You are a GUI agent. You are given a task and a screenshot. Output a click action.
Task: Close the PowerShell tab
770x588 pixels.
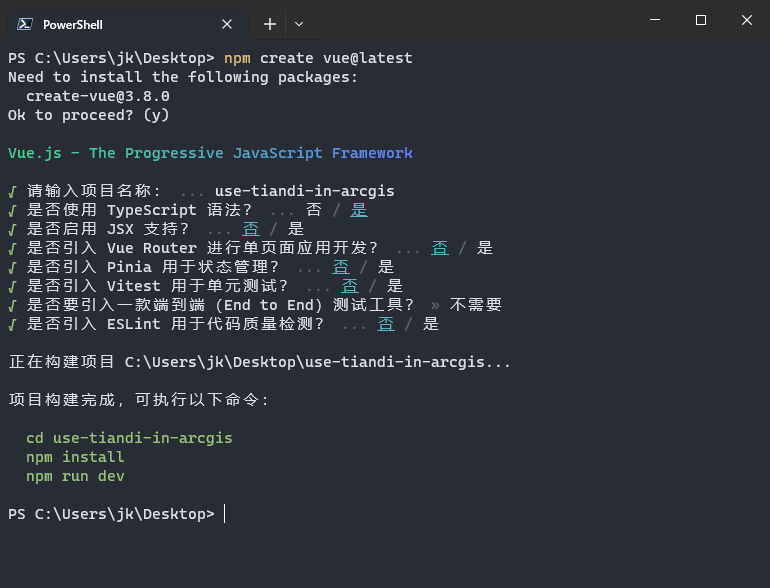[x=227, y=24]
